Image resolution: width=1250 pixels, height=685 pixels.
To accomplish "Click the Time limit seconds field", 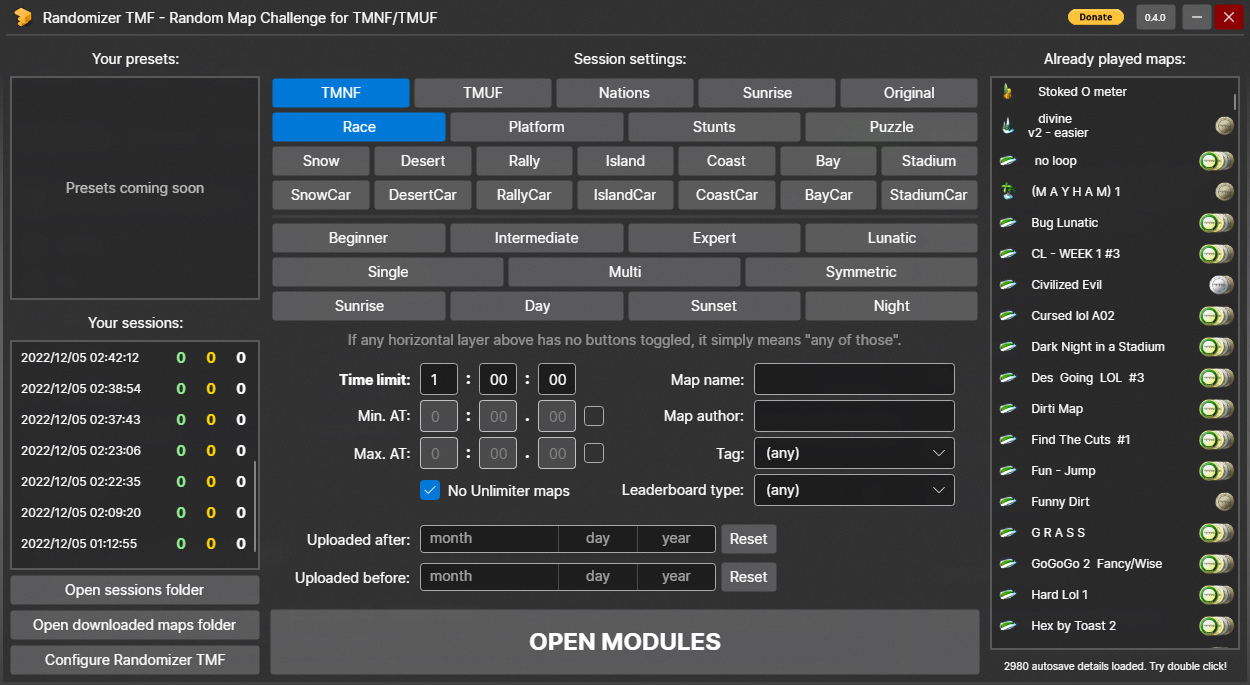I will [x=557, y=379].
